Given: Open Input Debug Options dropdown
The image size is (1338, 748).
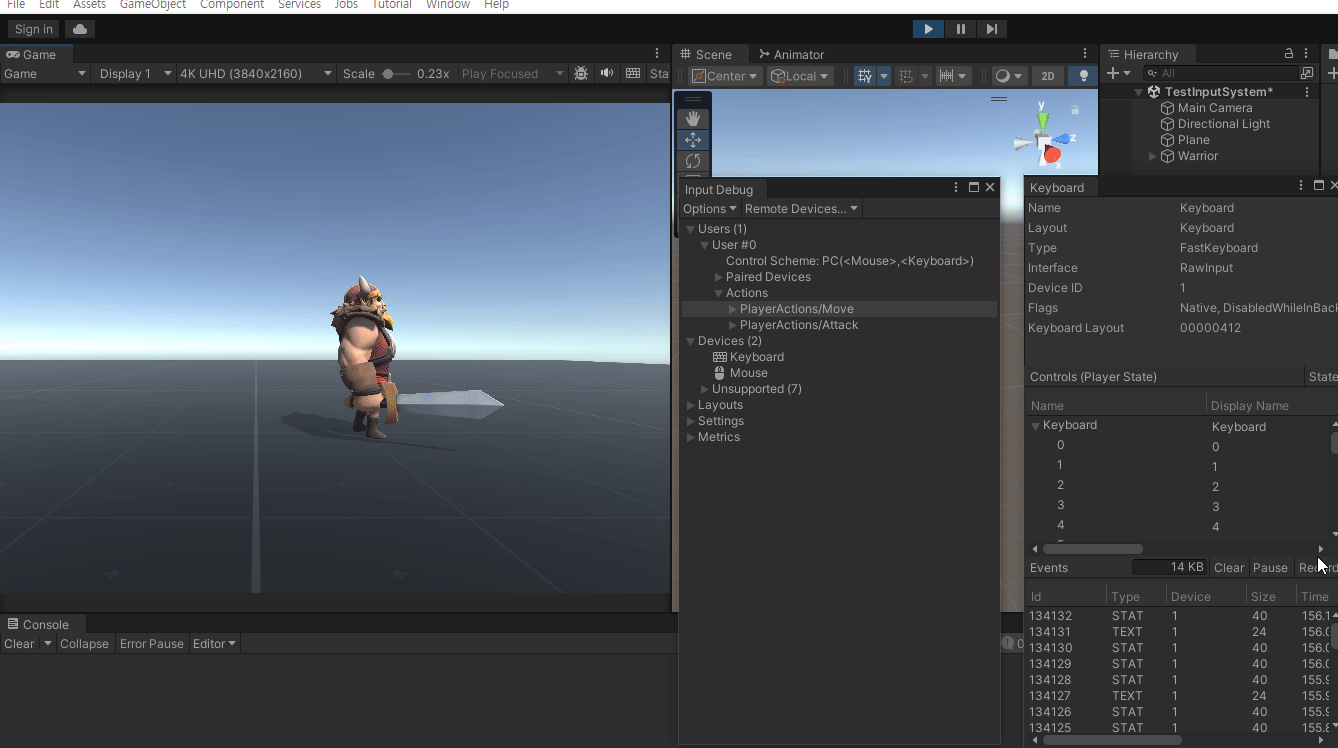Looking at the screenshot, I should pyautogui.click(x=709, y=209).
